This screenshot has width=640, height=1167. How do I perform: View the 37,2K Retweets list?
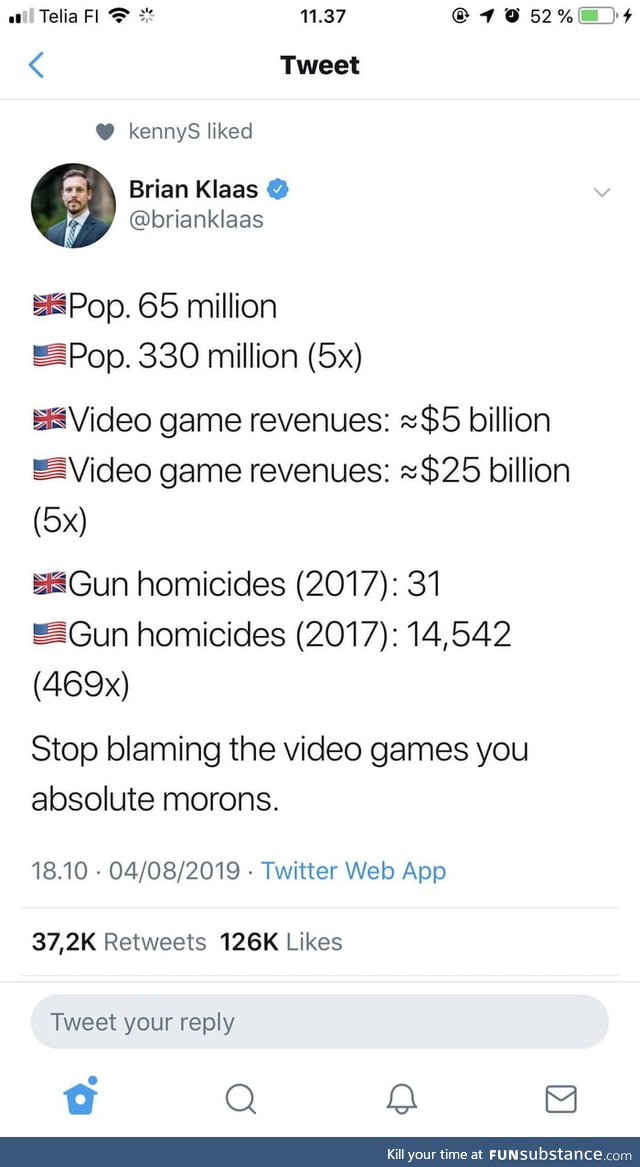tap(118, 942)
